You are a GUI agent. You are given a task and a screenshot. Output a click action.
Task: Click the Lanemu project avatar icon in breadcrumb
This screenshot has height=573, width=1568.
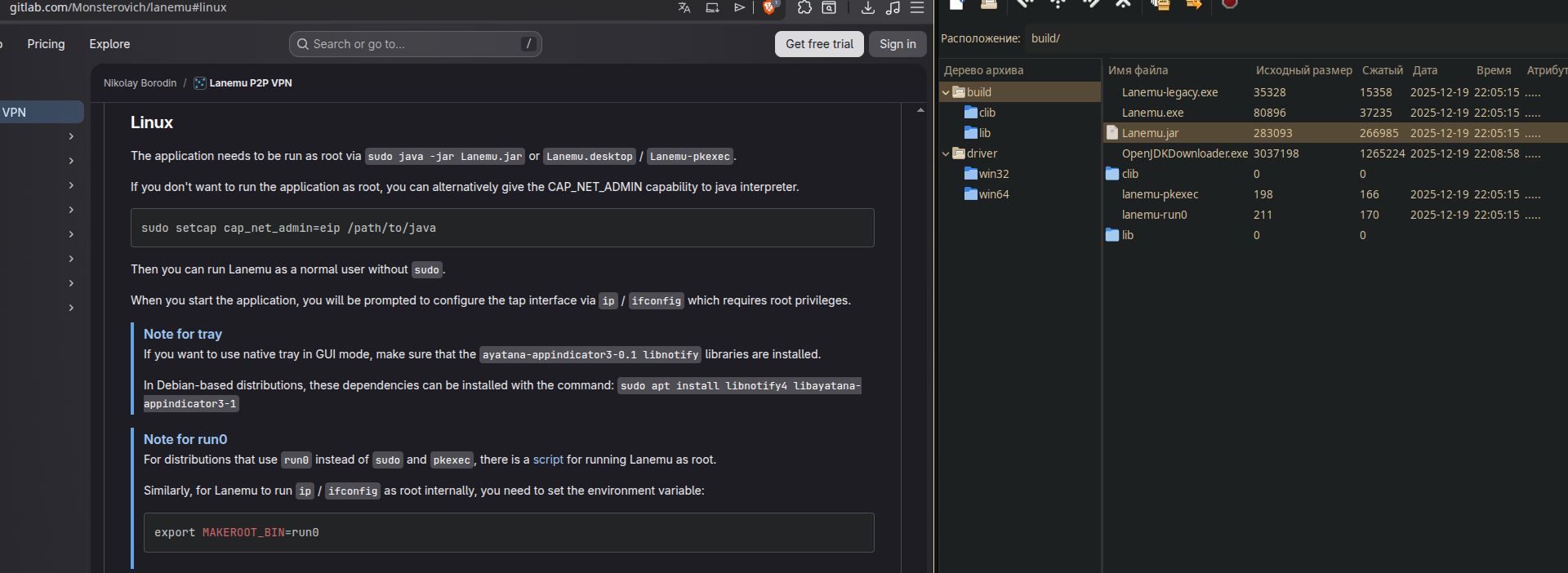199,83
